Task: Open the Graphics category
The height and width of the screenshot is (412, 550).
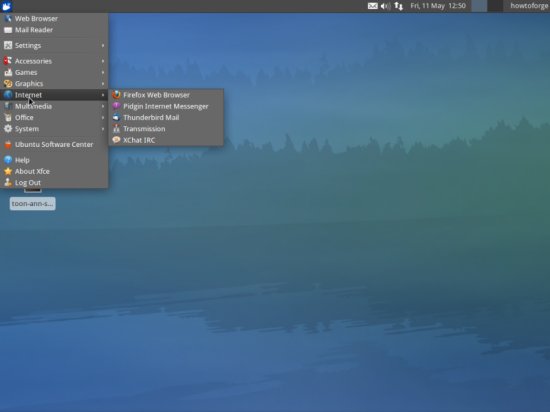Action: click(x=54, y=83)
